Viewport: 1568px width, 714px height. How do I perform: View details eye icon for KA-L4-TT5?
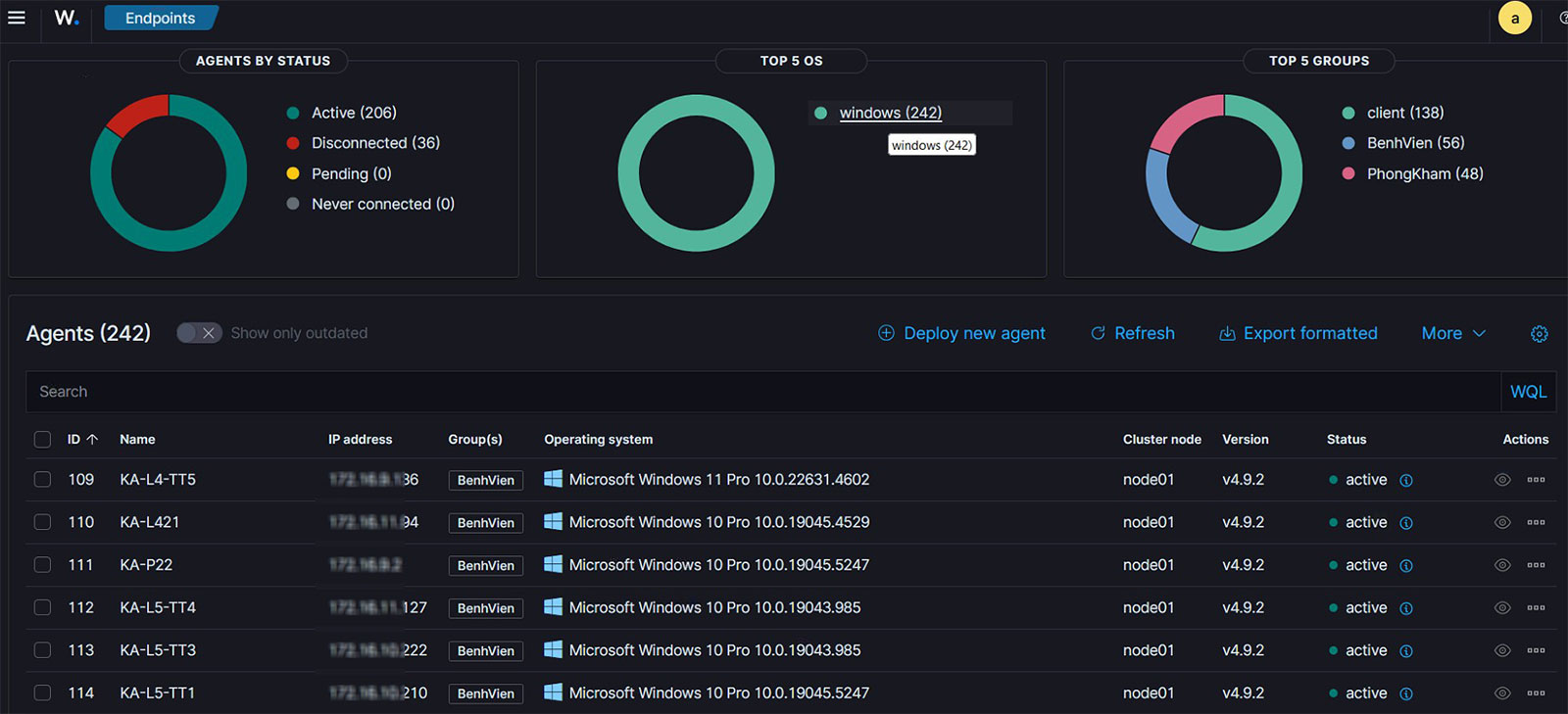pyautogui.click(x=1502, y=480)
